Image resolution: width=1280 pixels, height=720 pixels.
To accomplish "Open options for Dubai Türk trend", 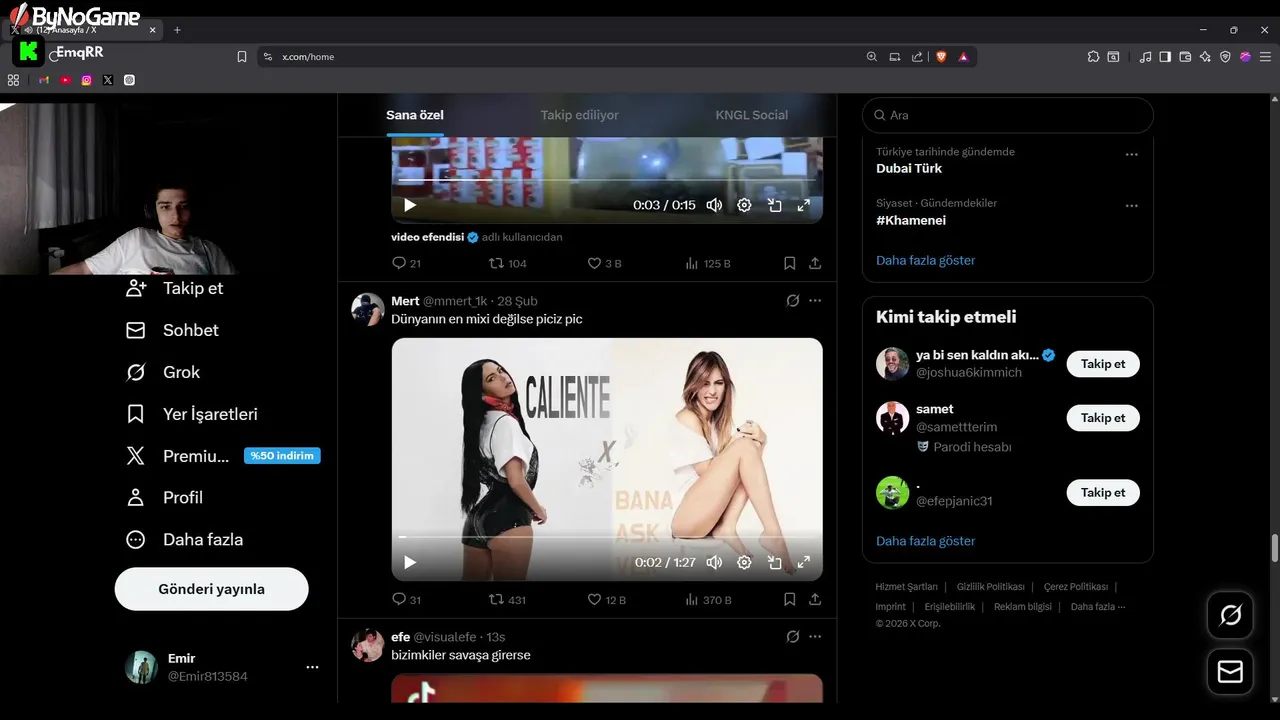I will pos(1132,154).
